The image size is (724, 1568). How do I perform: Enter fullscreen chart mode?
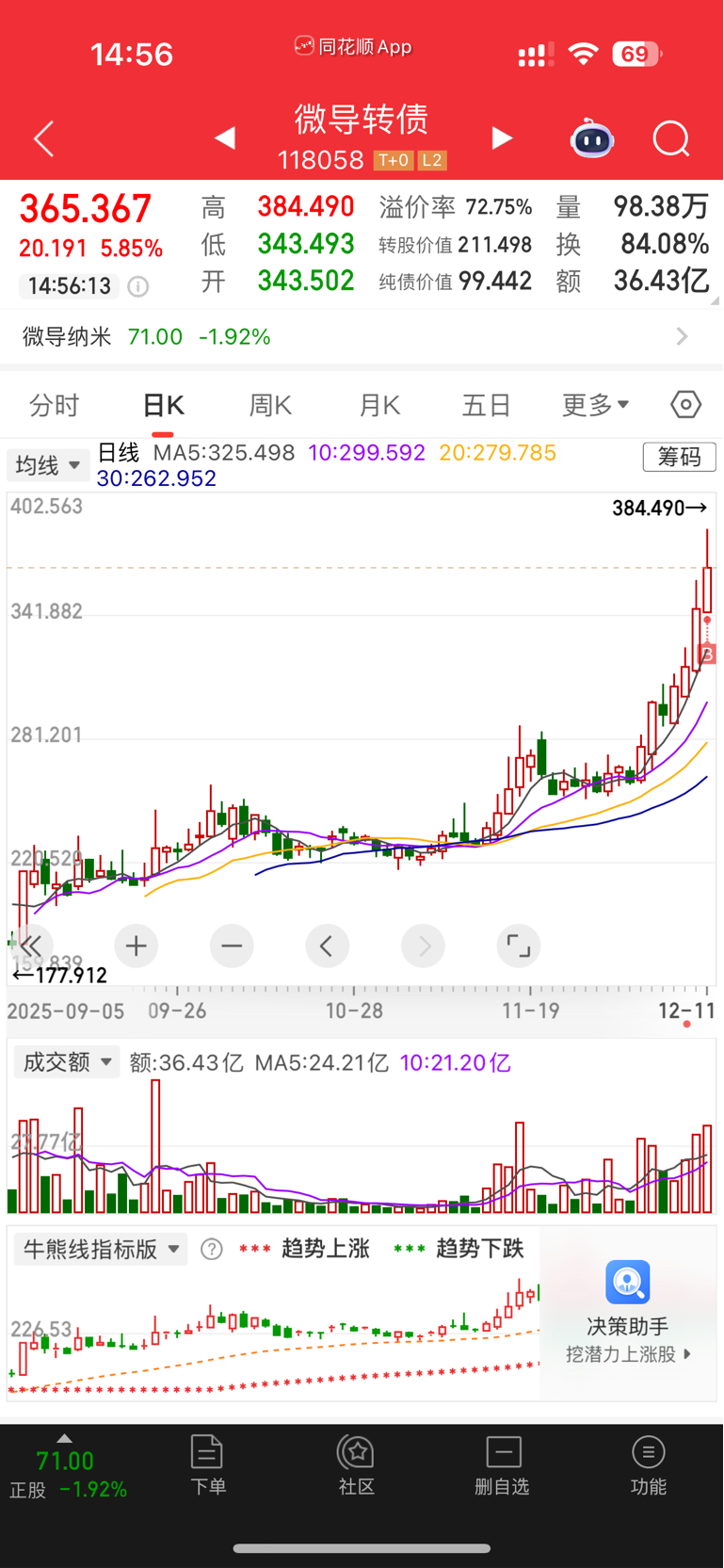(x=519, y=946)
